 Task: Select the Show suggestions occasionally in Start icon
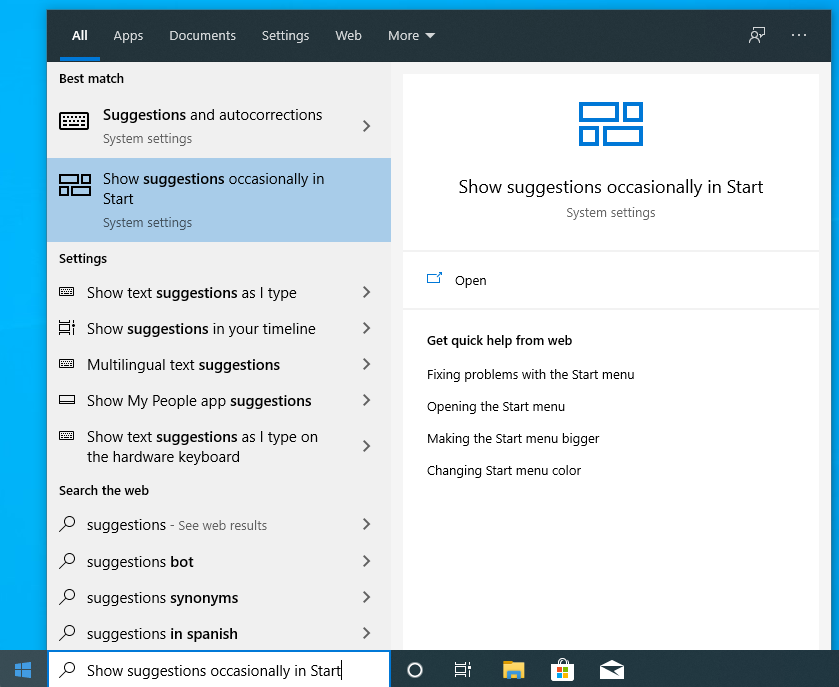tap(74, 185)
